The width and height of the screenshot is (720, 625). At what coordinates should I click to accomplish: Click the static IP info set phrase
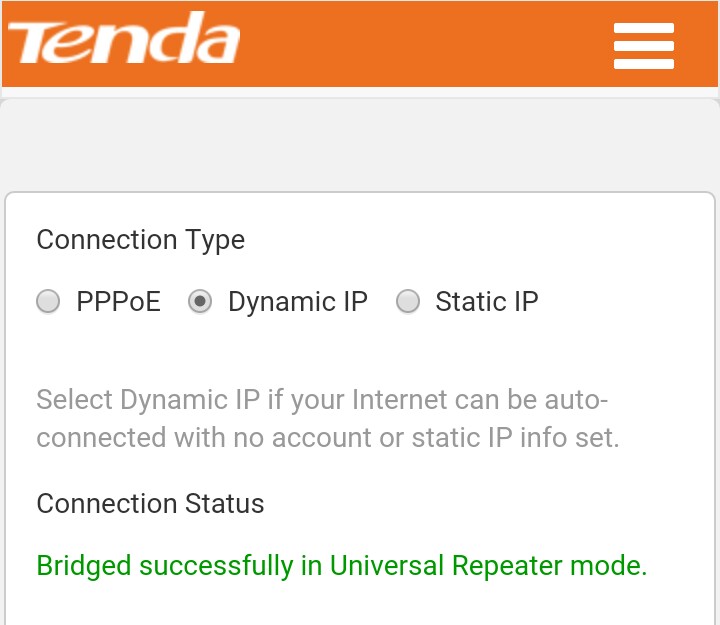tap(515, 438)
